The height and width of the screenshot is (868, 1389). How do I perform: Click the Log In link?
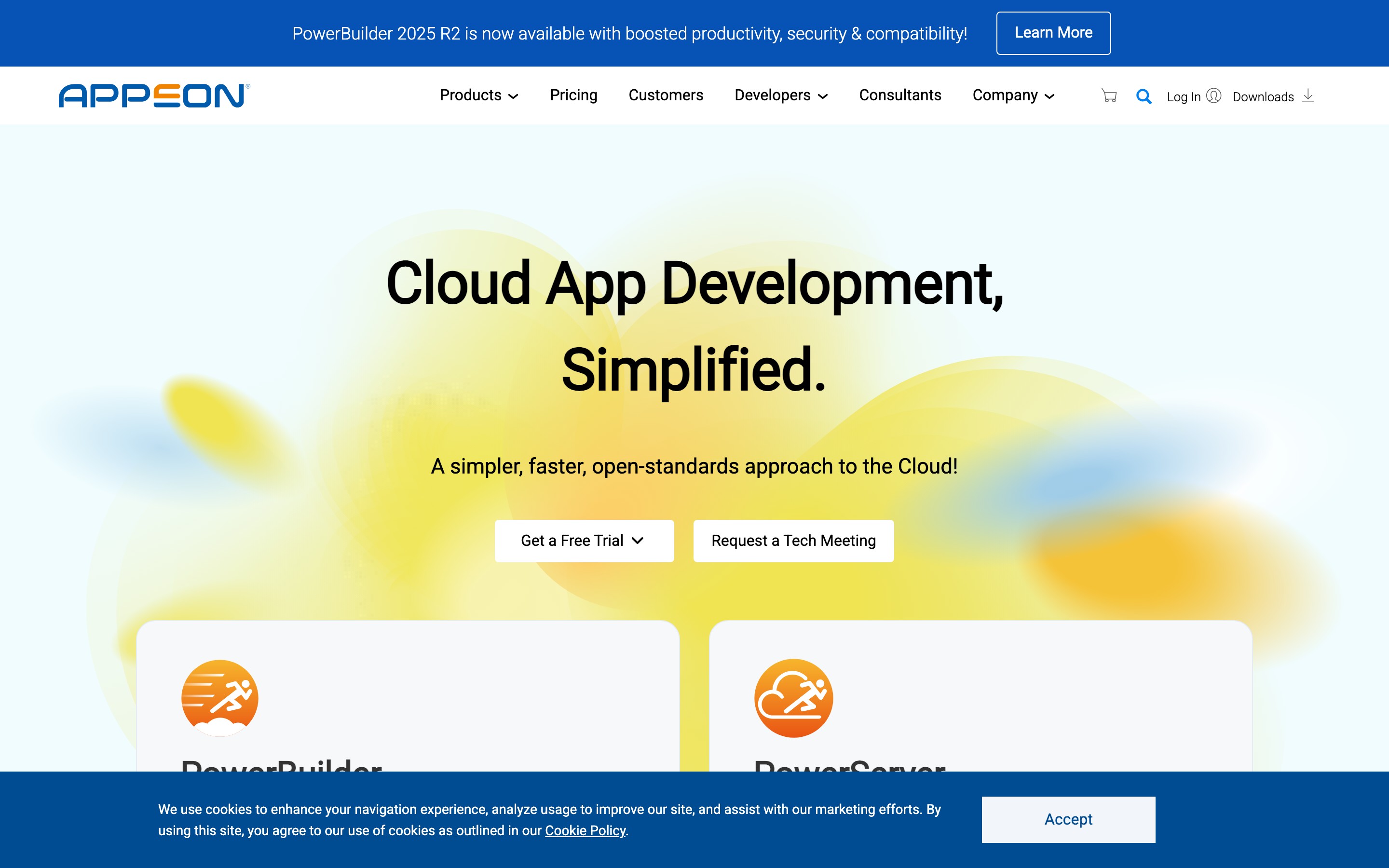pos(1184,97)
